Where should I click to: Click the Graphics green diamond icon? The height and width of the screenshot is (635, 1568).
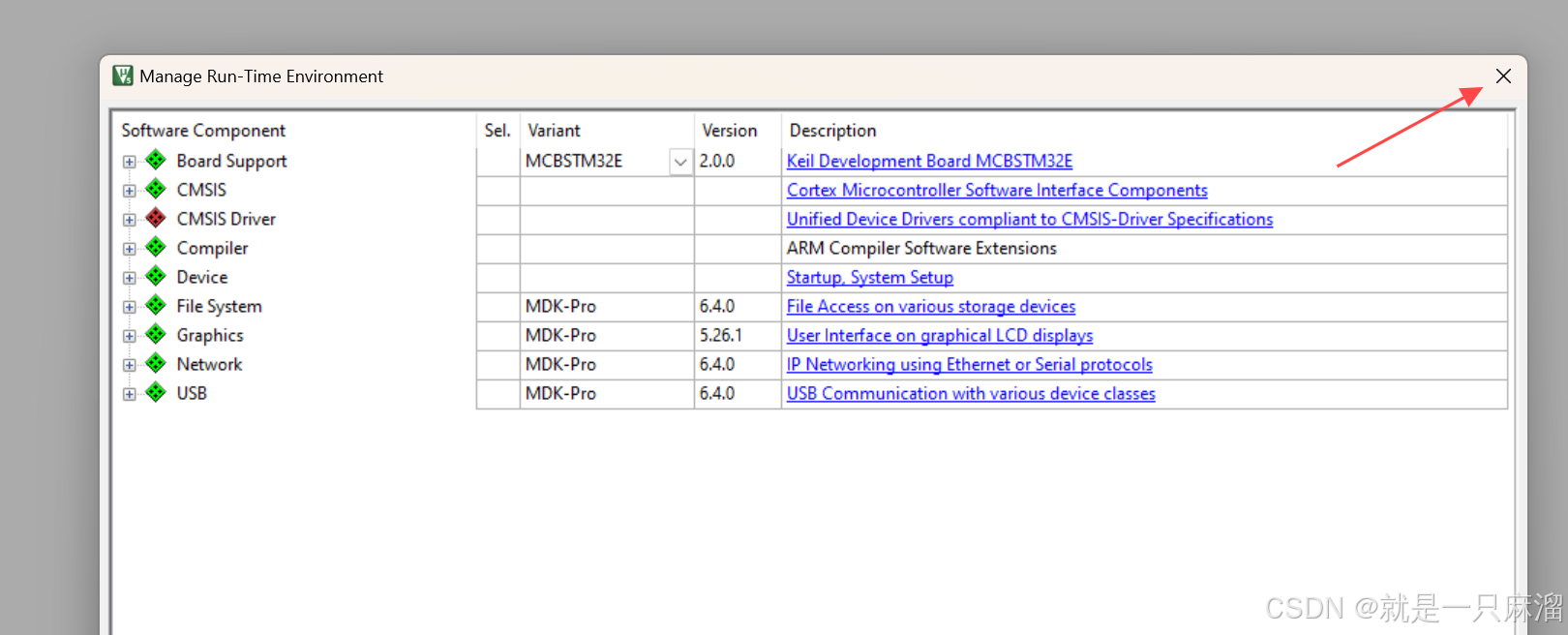156,334
